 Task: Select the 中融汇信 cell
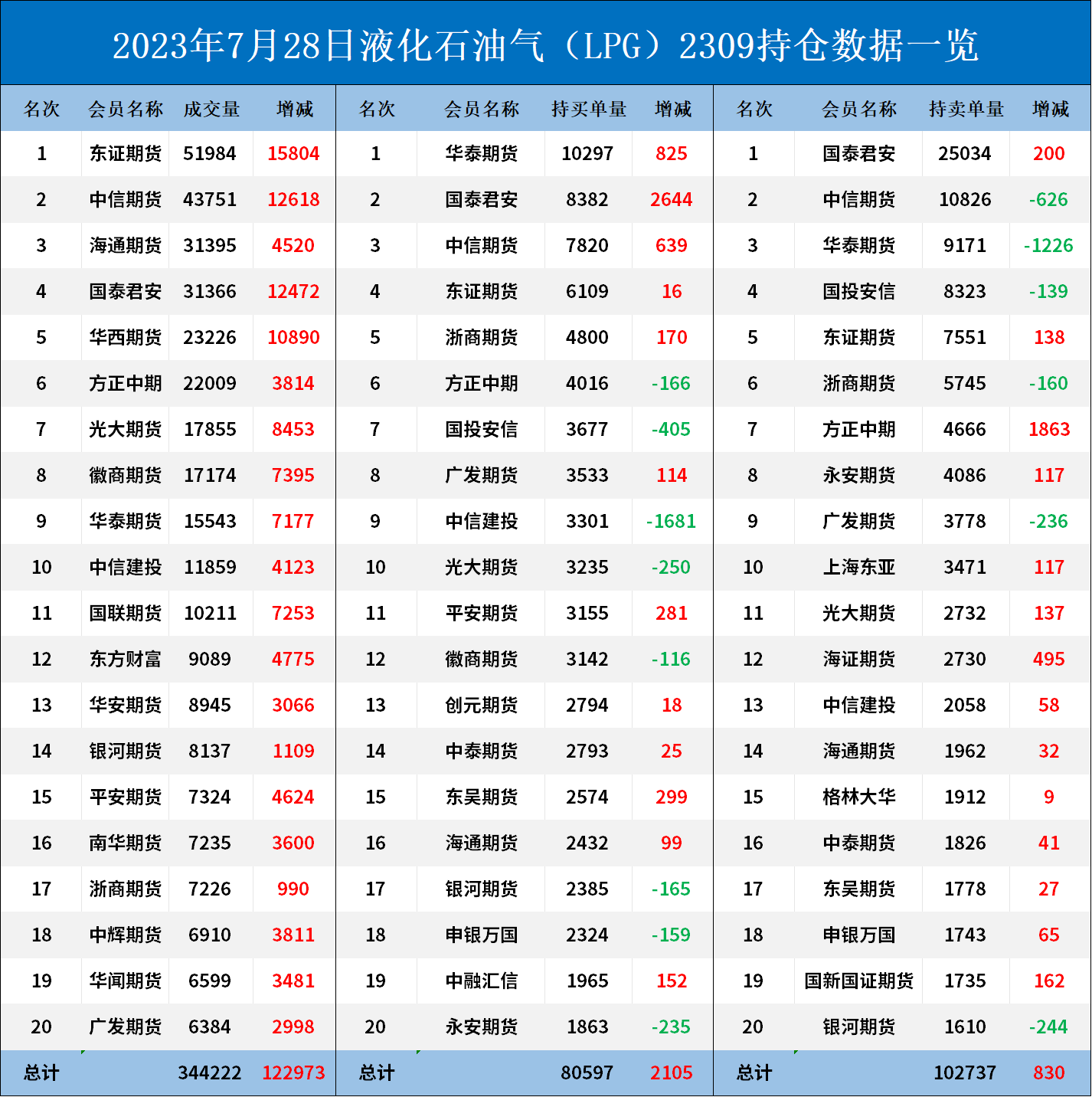tap(482, 981)
